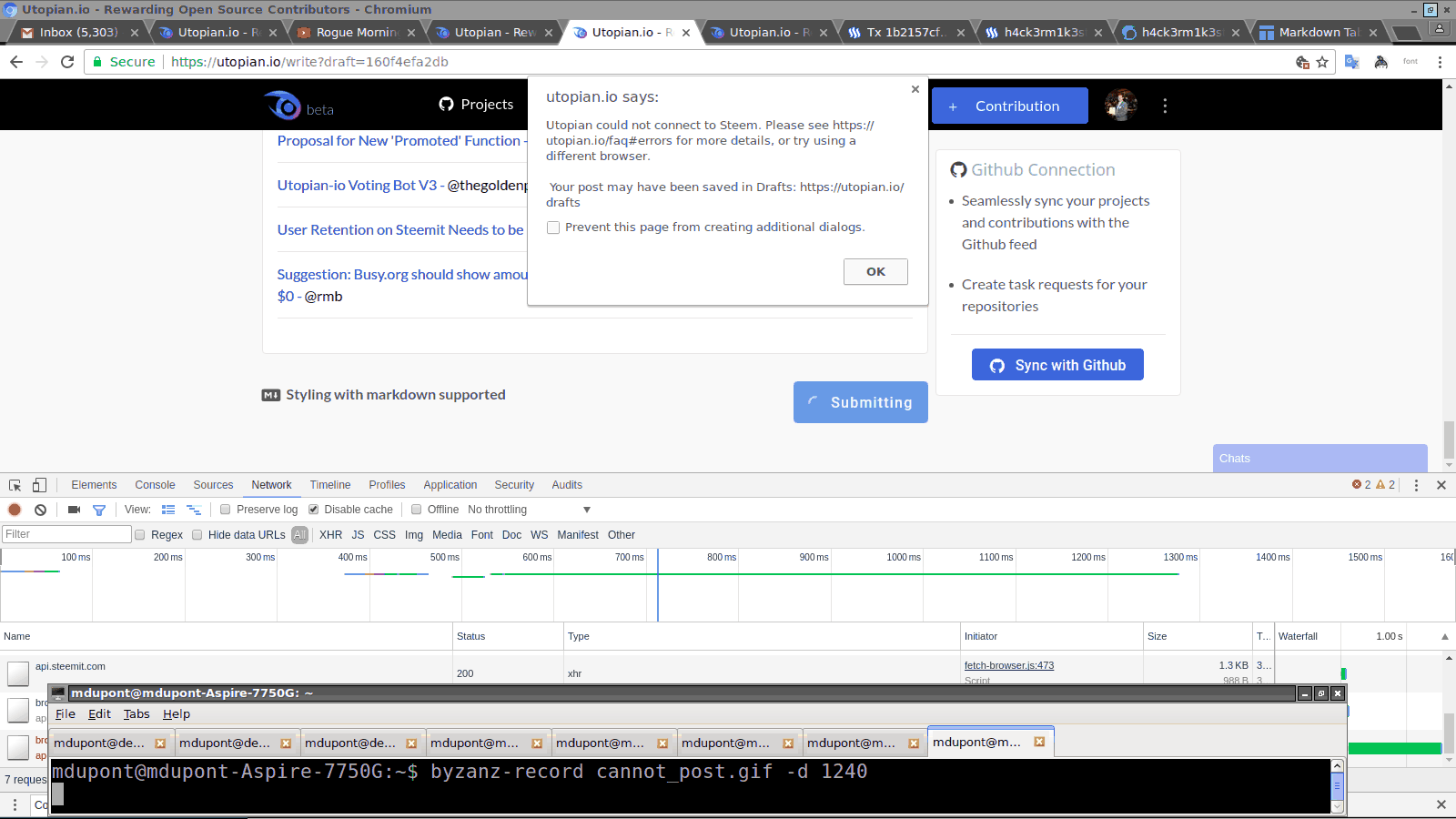Click the address bar URL
Viewport: 1456px width, 819px height.
(309, 62)
